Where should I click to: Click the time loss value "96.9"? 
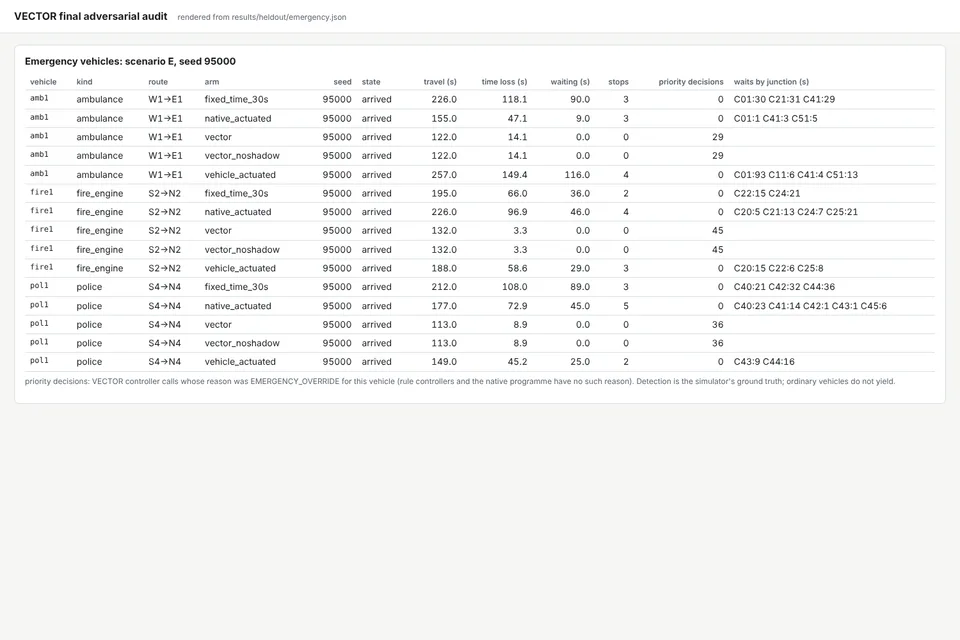517,212
